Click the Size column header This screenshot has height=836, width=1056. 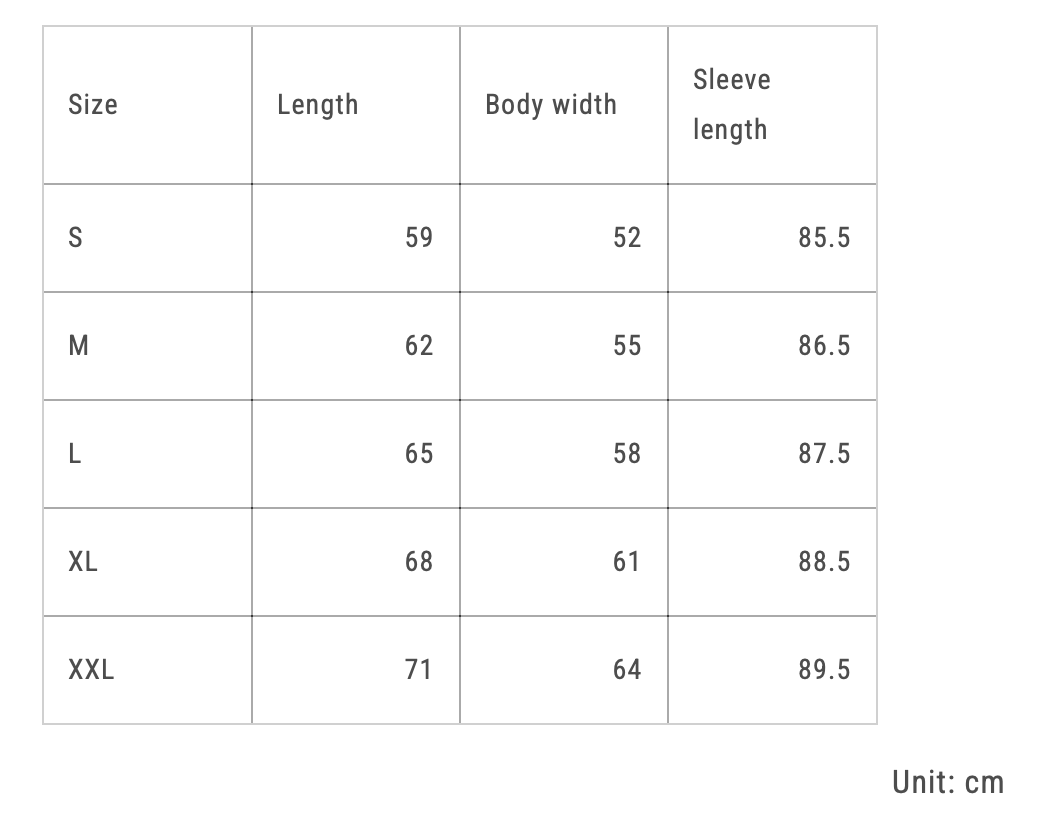pyautogui.click(x=93, y=105)
